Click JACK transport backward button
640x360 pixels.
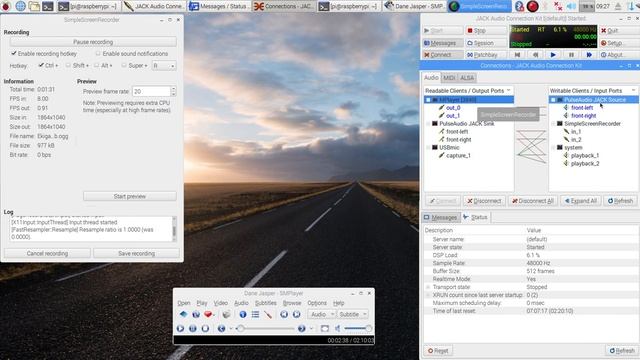point(536,55)
